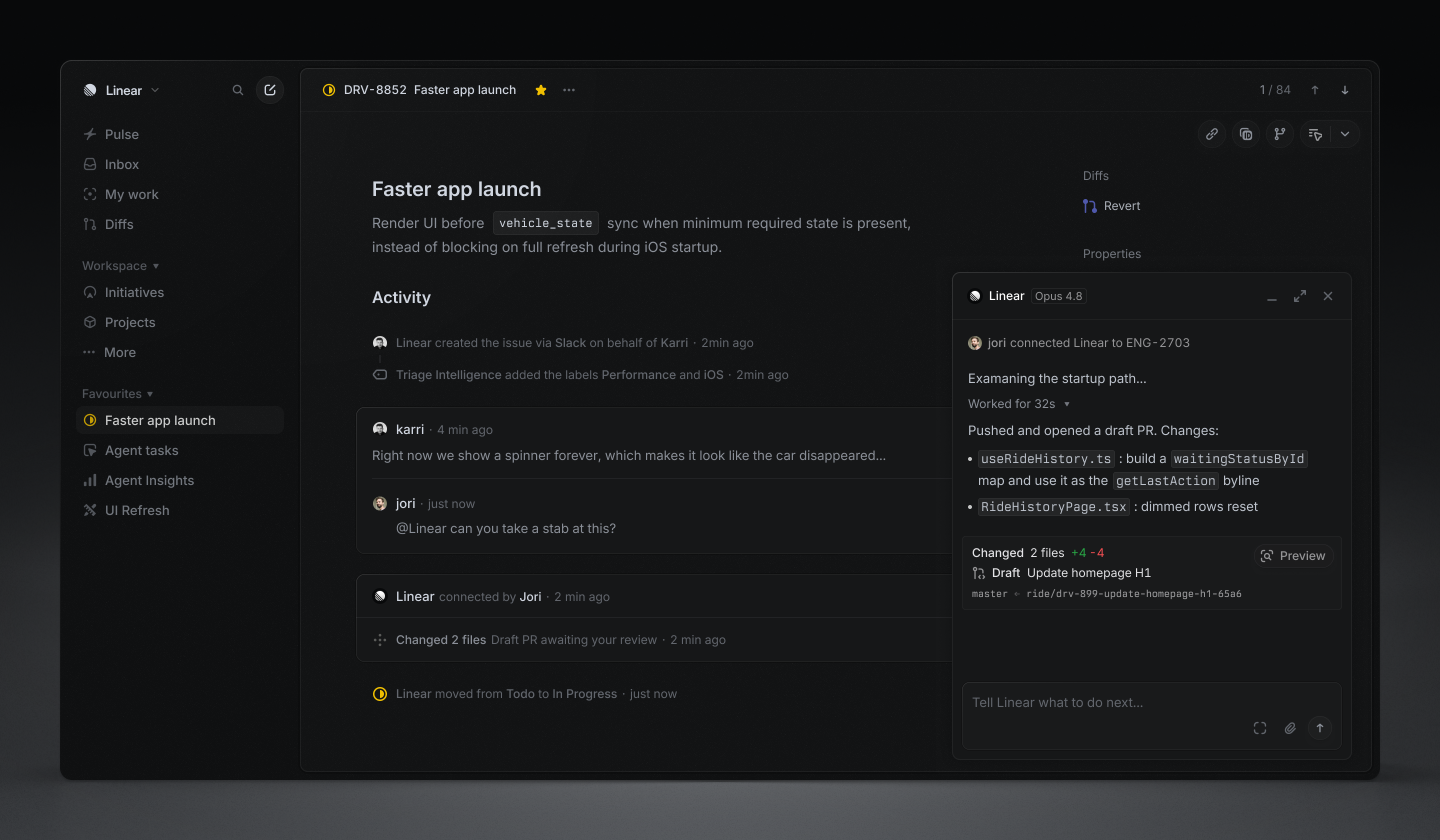Click the DRV-8852 issue identifier
This screenshot has width=1440, height=840.
(x=375, y=90)
